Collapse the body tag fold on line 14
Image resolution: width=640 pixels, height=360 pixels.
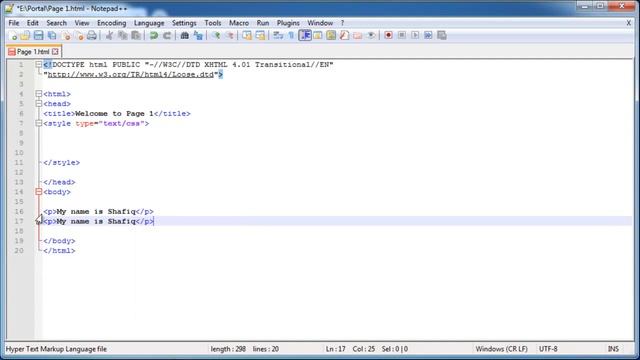point(38,192)
